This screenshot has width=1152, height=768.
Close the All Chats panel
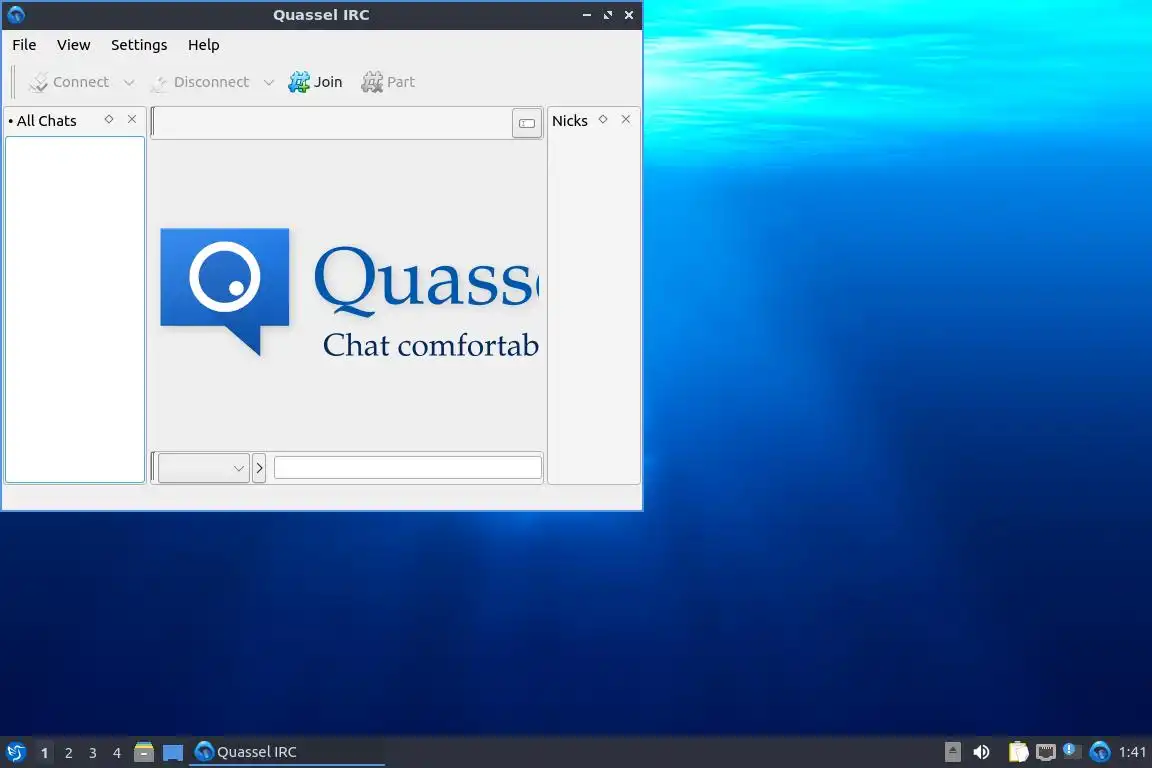tap(132, 119)
